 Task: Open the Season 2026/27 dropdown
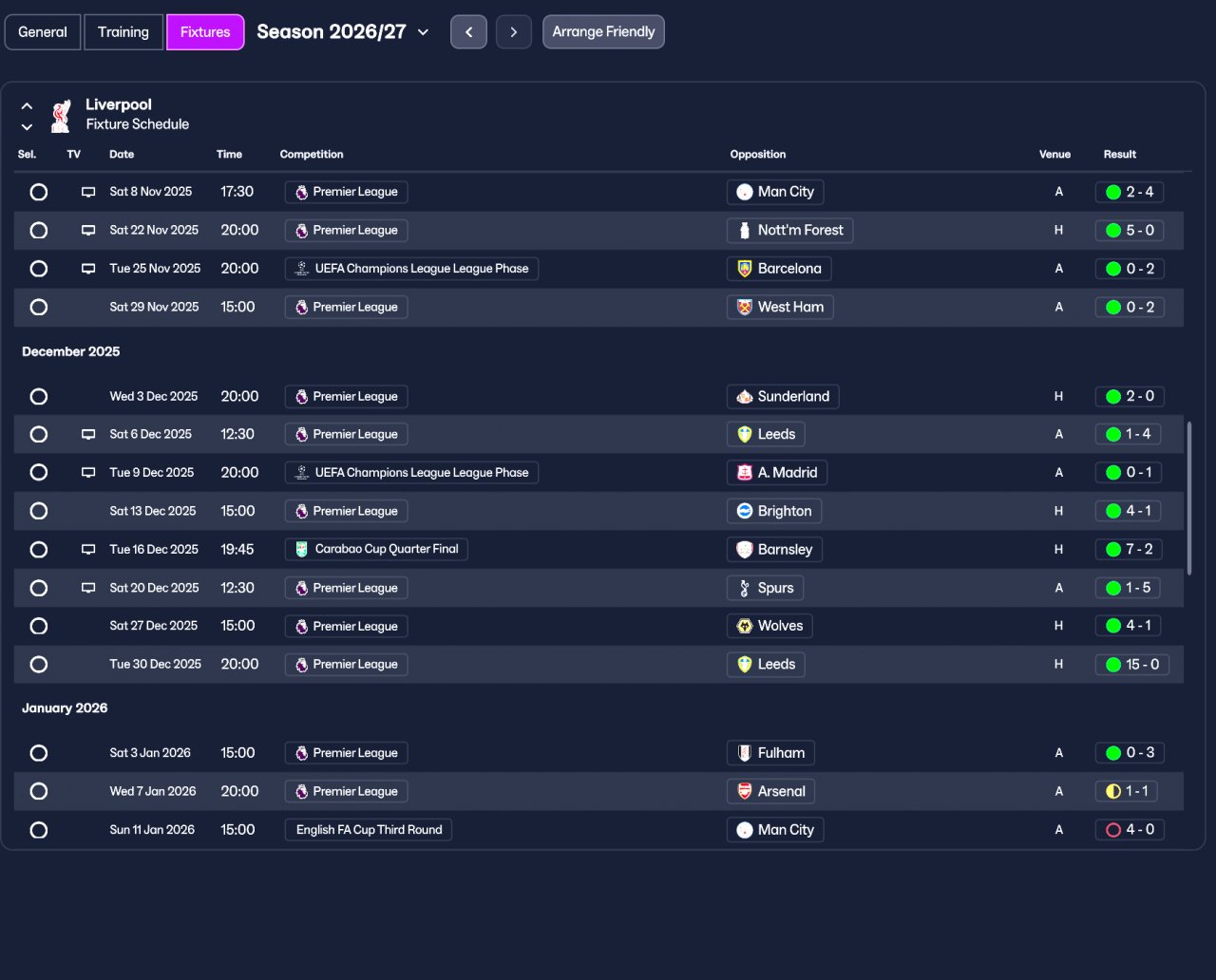(x=343, y=32)
